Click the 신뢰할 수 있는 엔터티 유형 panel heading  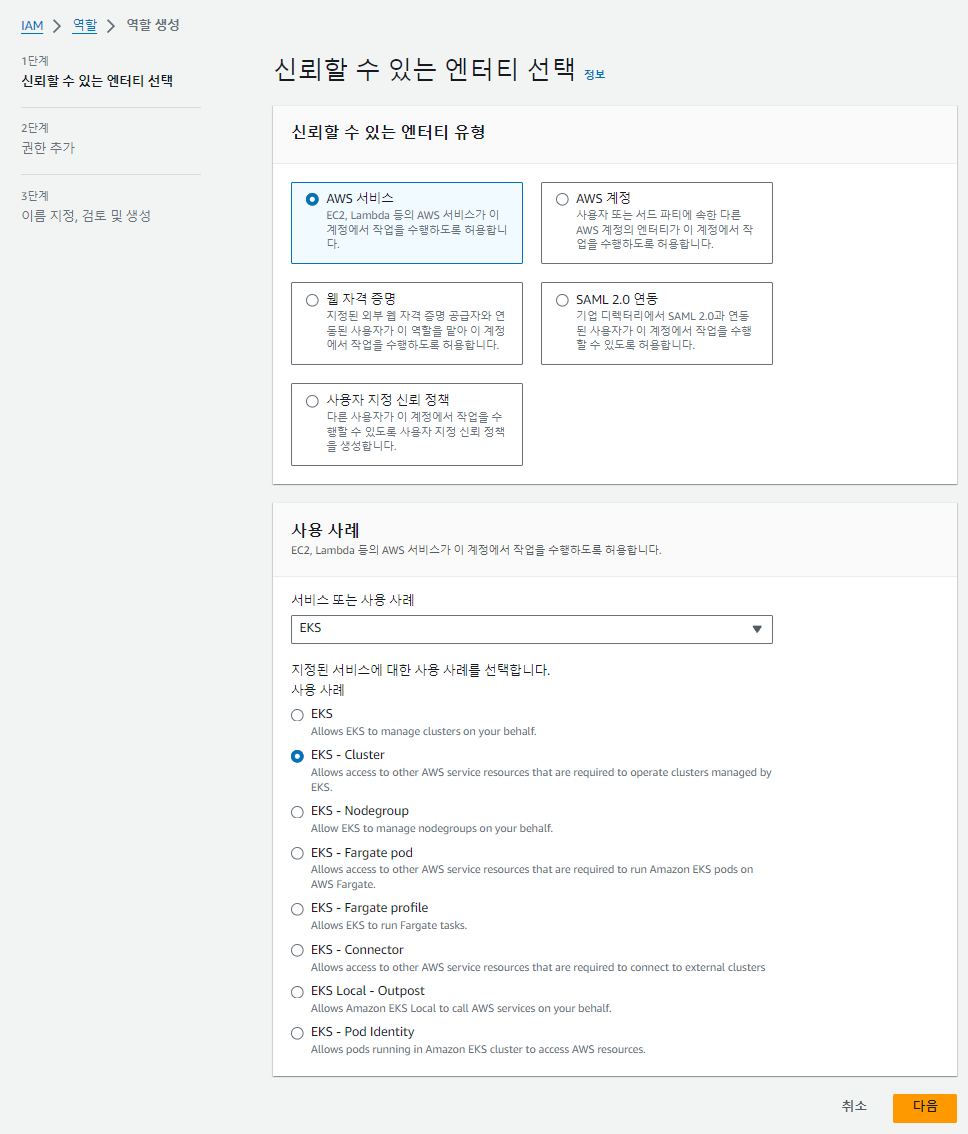click(x=388, y=132)
